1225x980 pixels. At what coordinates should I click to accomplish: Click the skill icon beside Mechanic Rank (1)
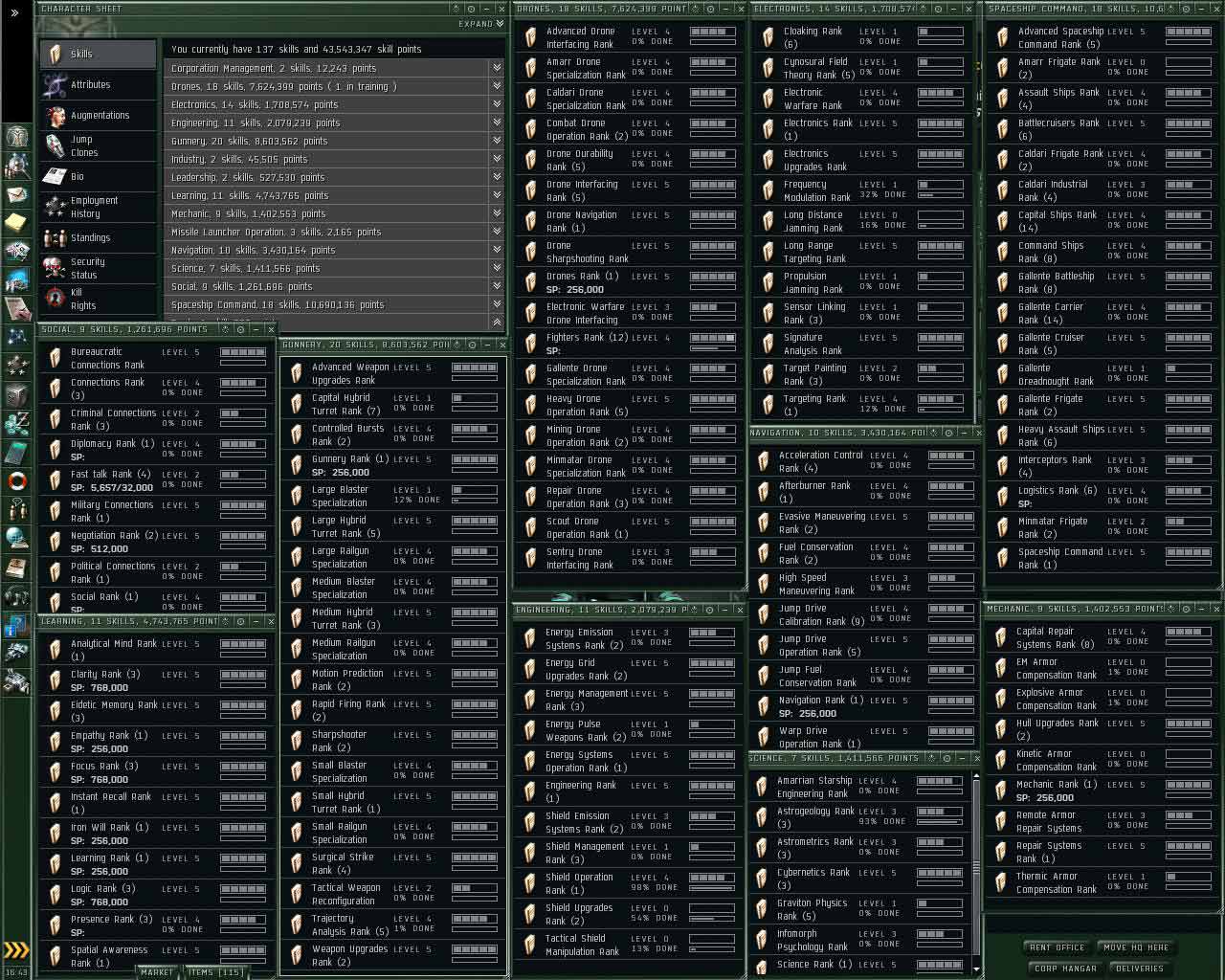[x=1001, y=791]
